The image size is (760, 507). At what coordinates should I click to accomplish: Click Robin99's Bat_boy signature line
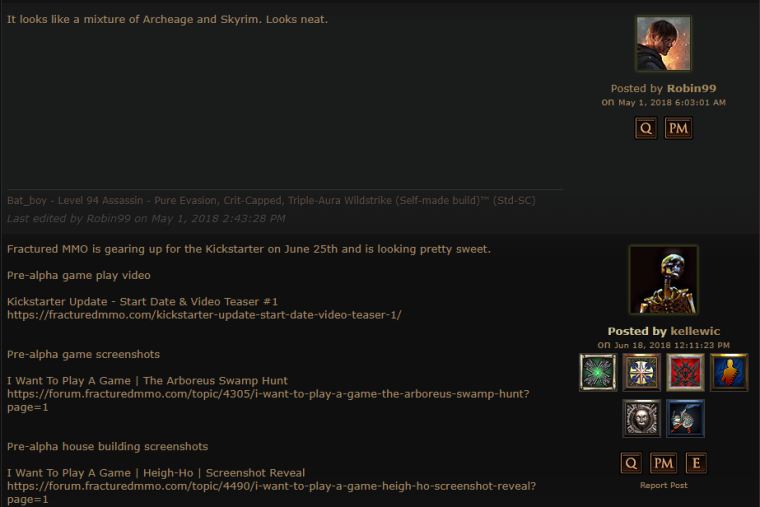[271, 200]
